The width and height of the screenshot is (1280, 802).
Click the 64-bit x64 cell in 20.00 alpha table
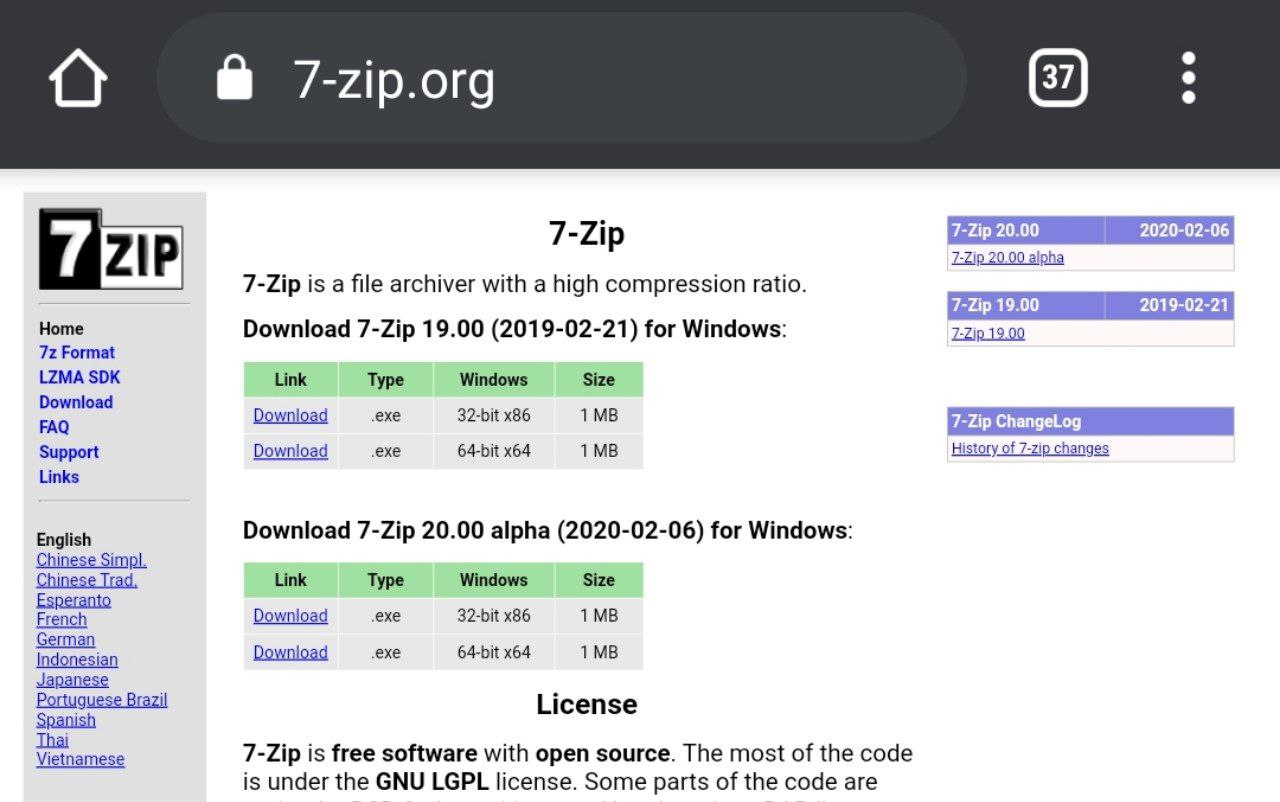click(494, 652)
